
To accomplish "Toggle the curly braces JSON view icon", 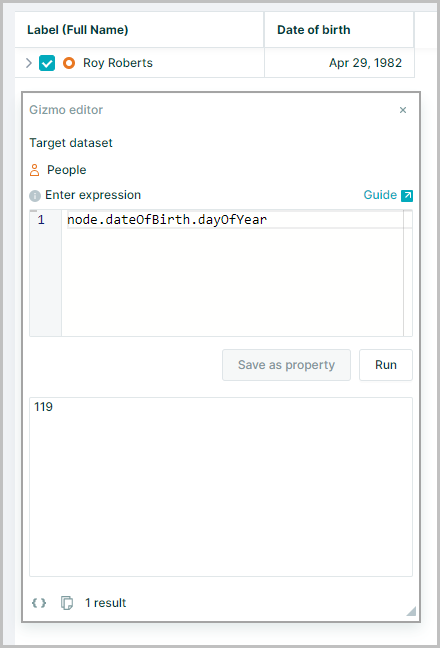I will pos(39,603).
